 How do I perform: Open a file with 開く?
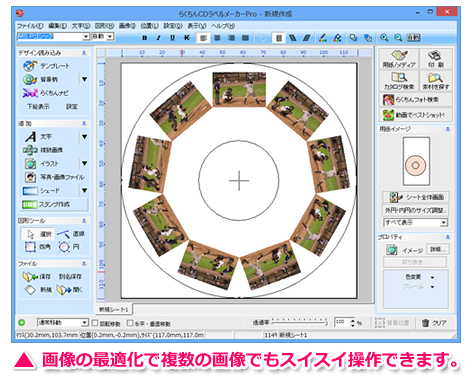pos(69,290)
